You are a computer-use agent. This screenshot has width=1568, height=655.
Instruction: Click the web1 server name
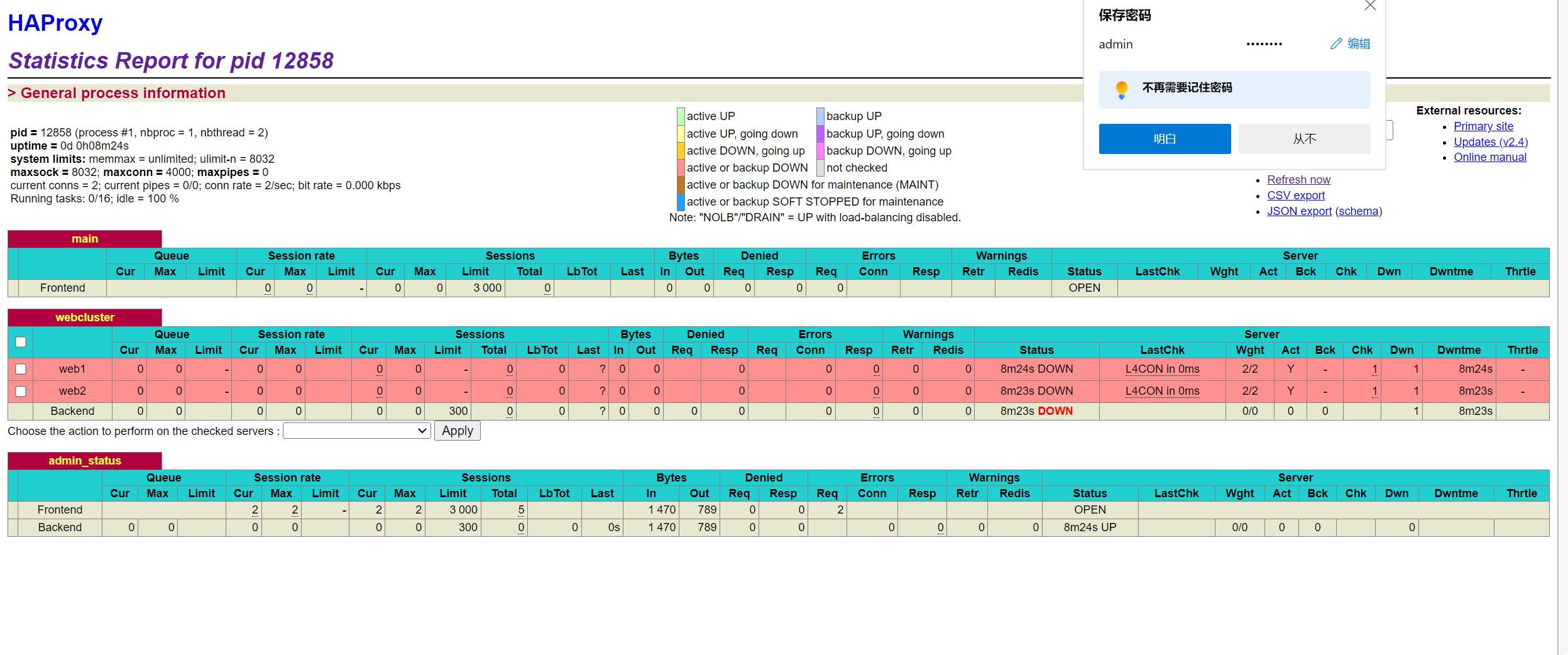[72, 369]
